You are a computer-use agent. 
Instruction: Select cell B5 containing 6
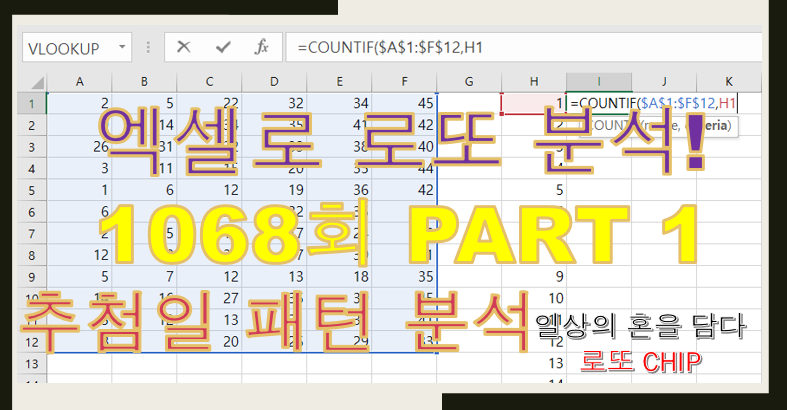(x=144, y=190)
